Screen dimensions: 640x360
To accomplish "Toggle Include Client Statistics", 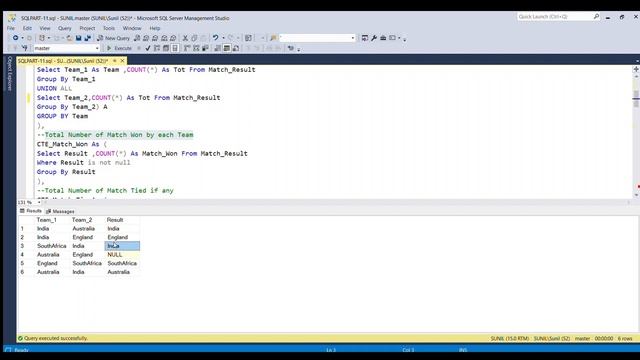I will (205, 48).
